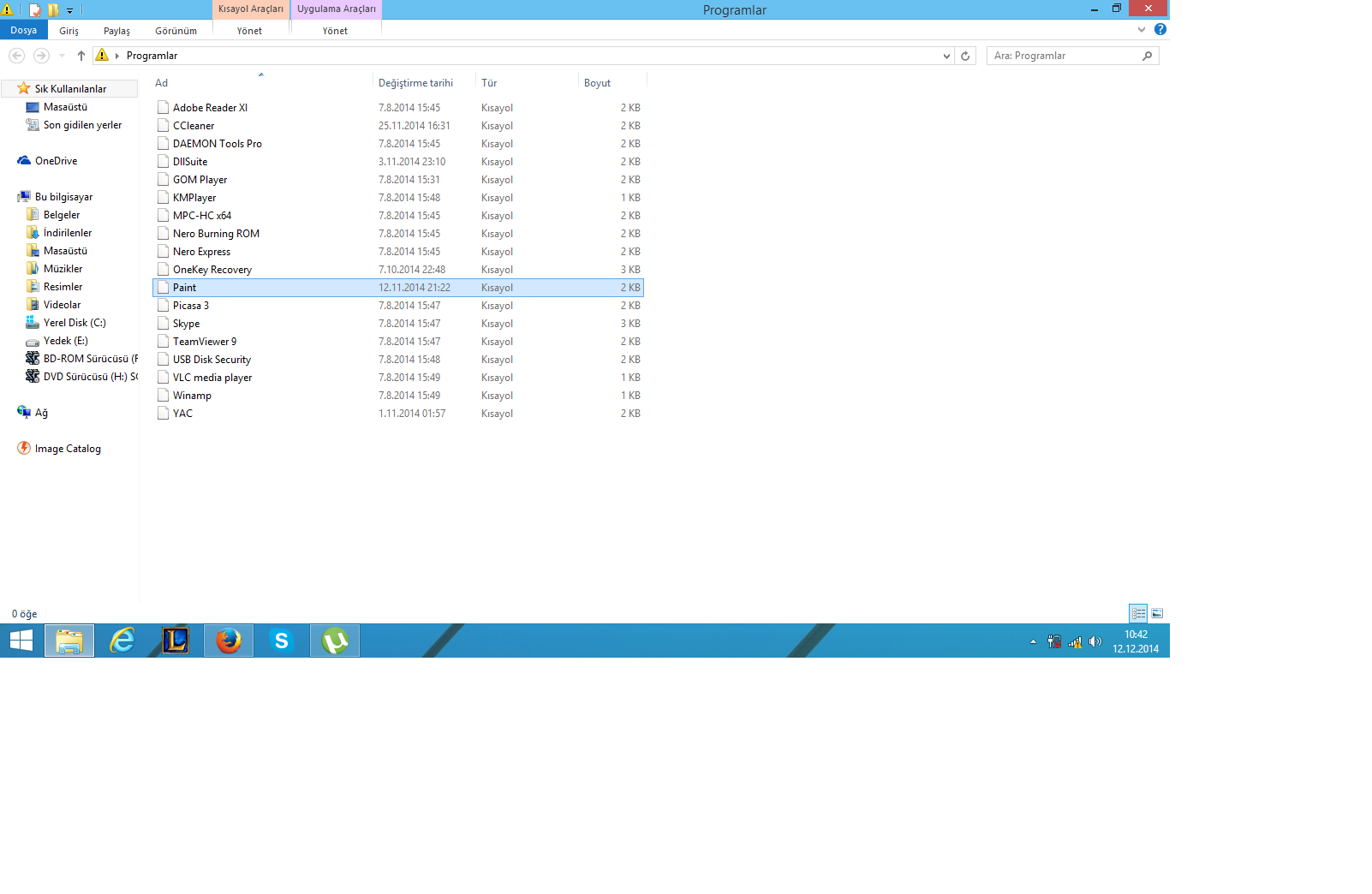Click the network signal tray icon
The image size is (1372, 894).
coord(1075,641)
